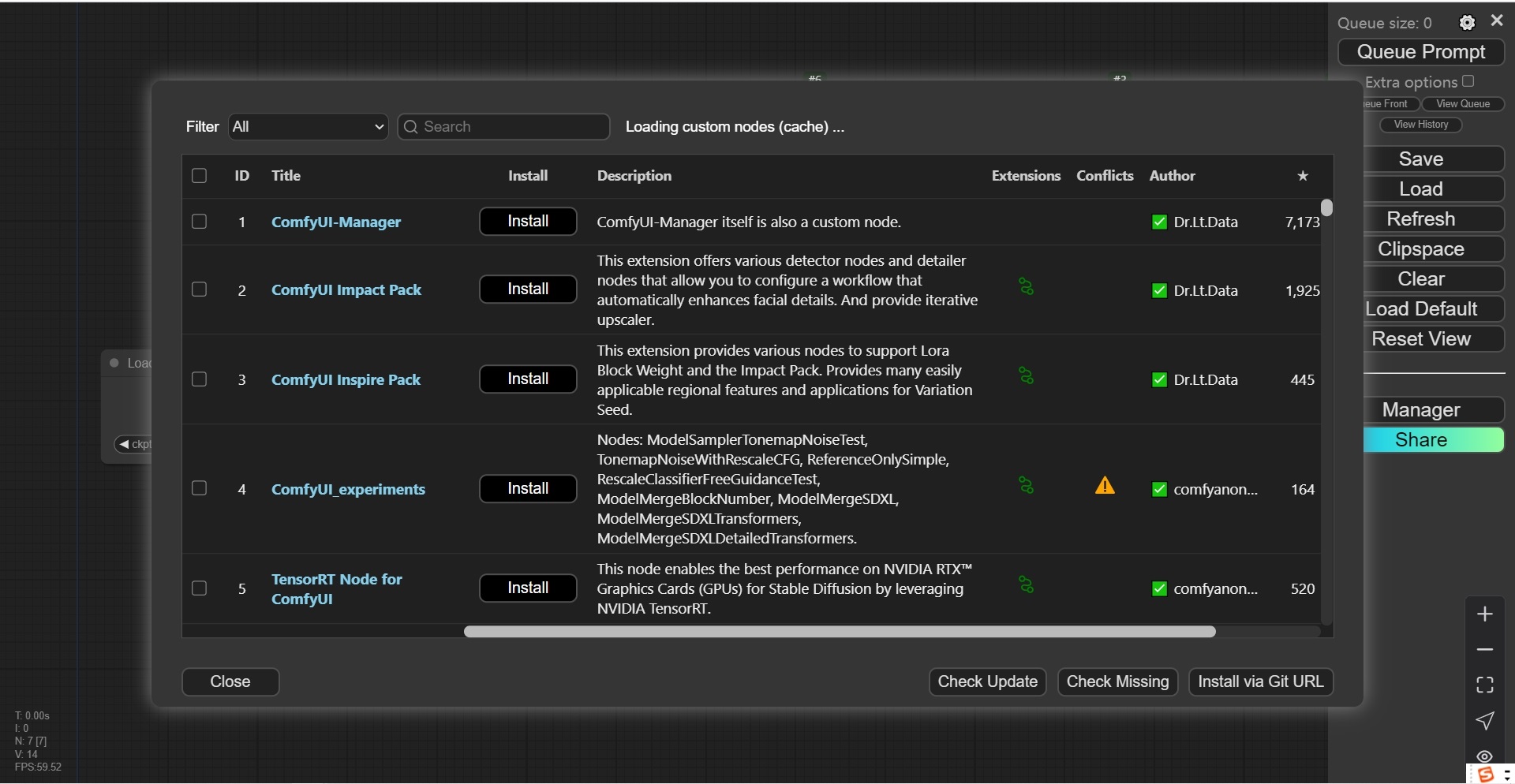Click the zoom in plus icon

pyautogui.click(x=1485, y=614)
